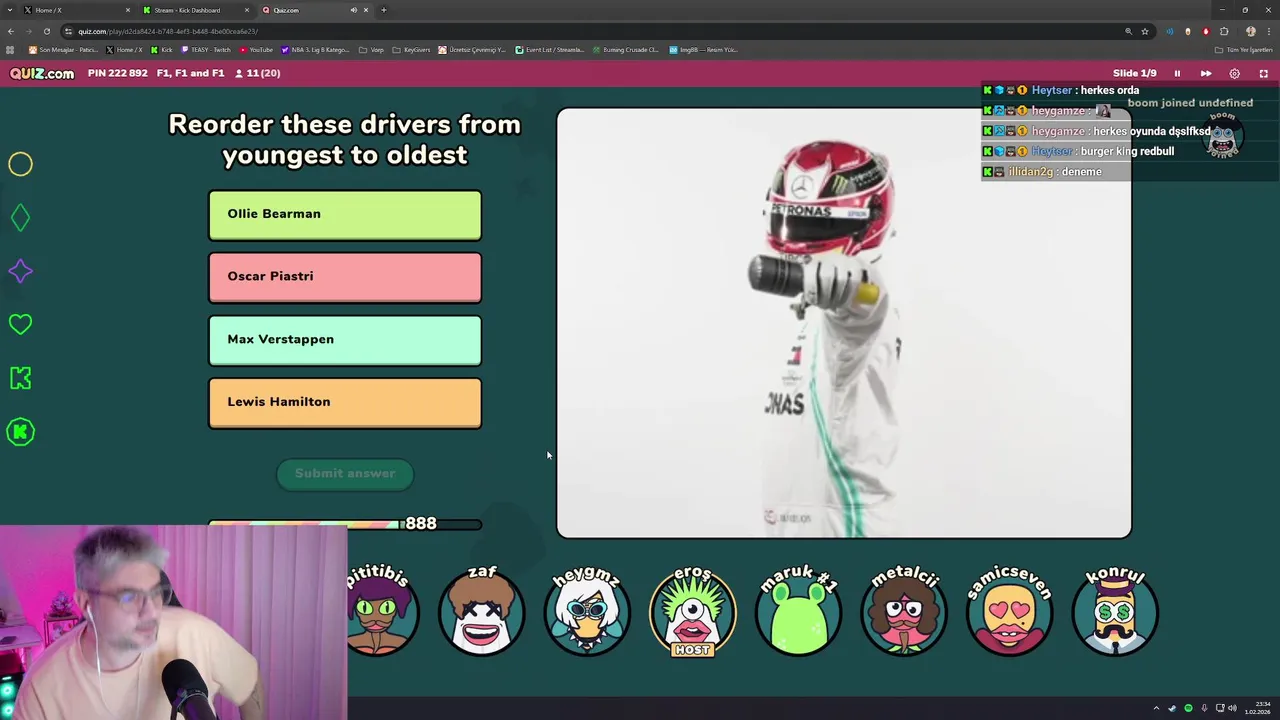Select the Lewis Hamilton answer card
The image size is (1280, 720).
345,403
